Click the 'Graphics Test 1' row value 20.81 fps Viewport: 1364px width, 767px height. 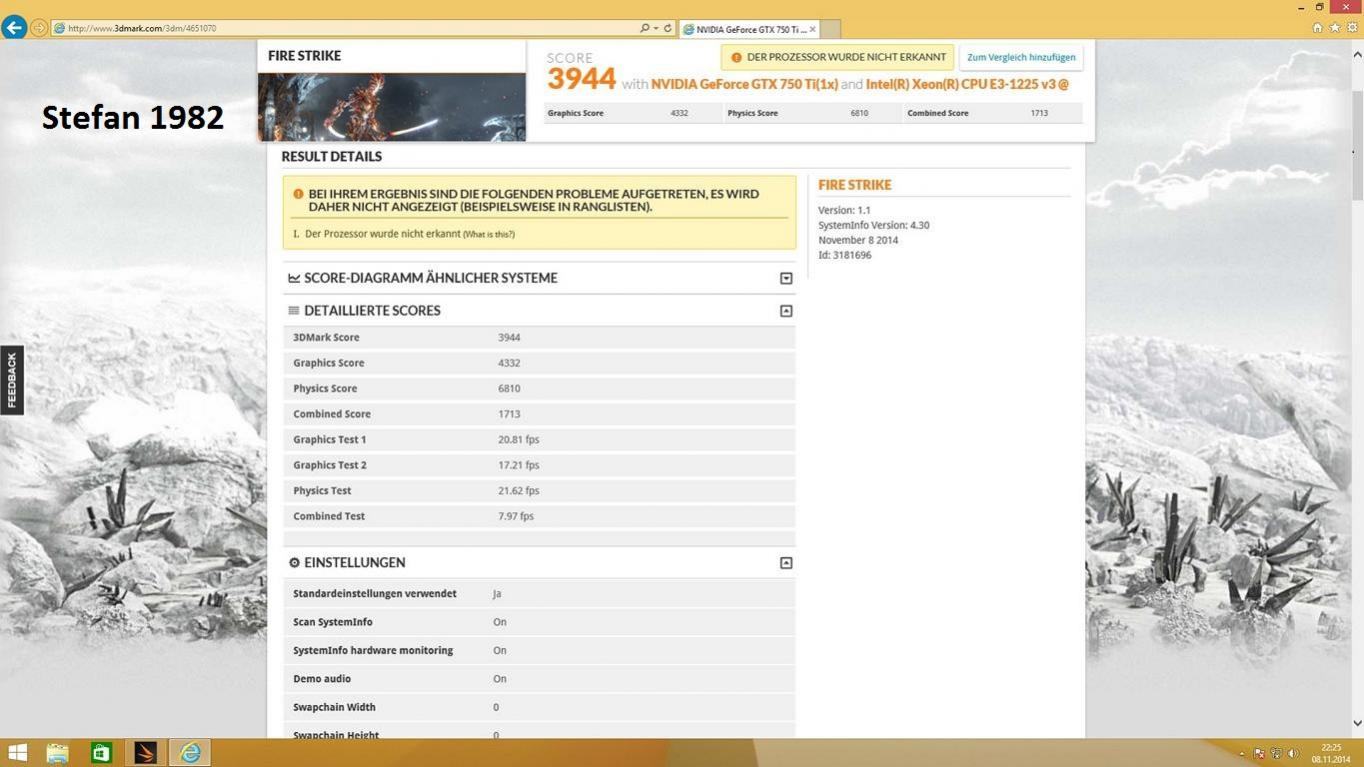(x=518, y=440)
